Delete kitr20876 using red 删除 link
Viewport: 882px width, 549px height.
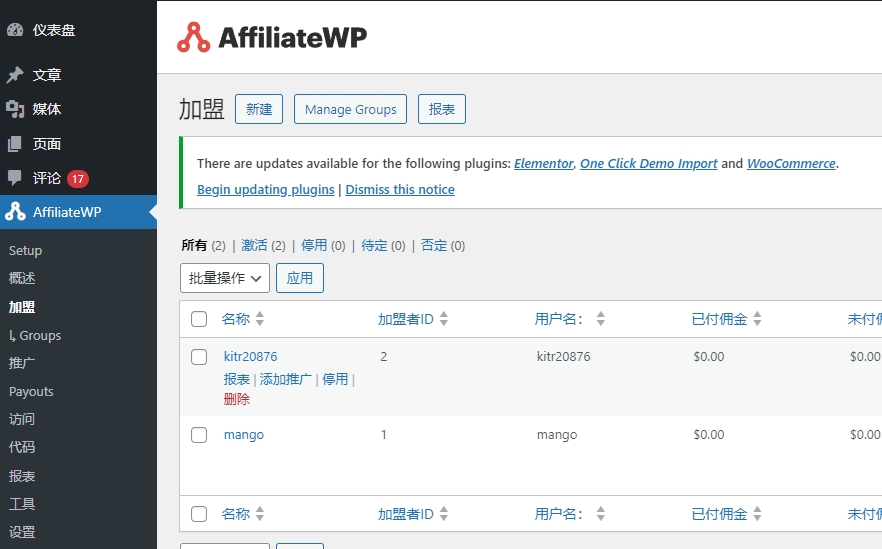[x=237, y=399]
